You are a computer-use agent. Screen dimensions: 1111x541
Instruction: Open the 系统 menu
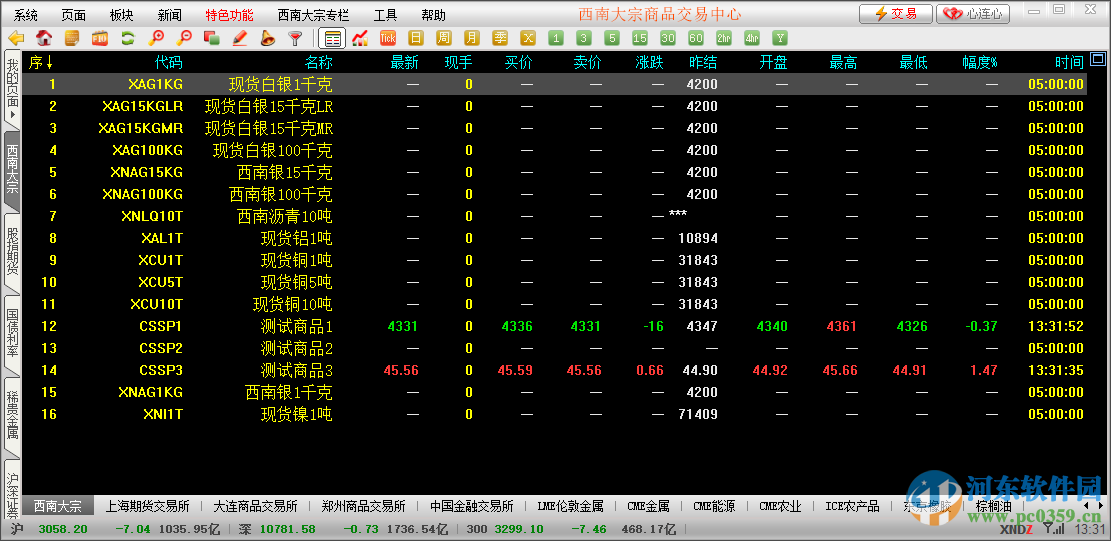(x=26, y=15)
